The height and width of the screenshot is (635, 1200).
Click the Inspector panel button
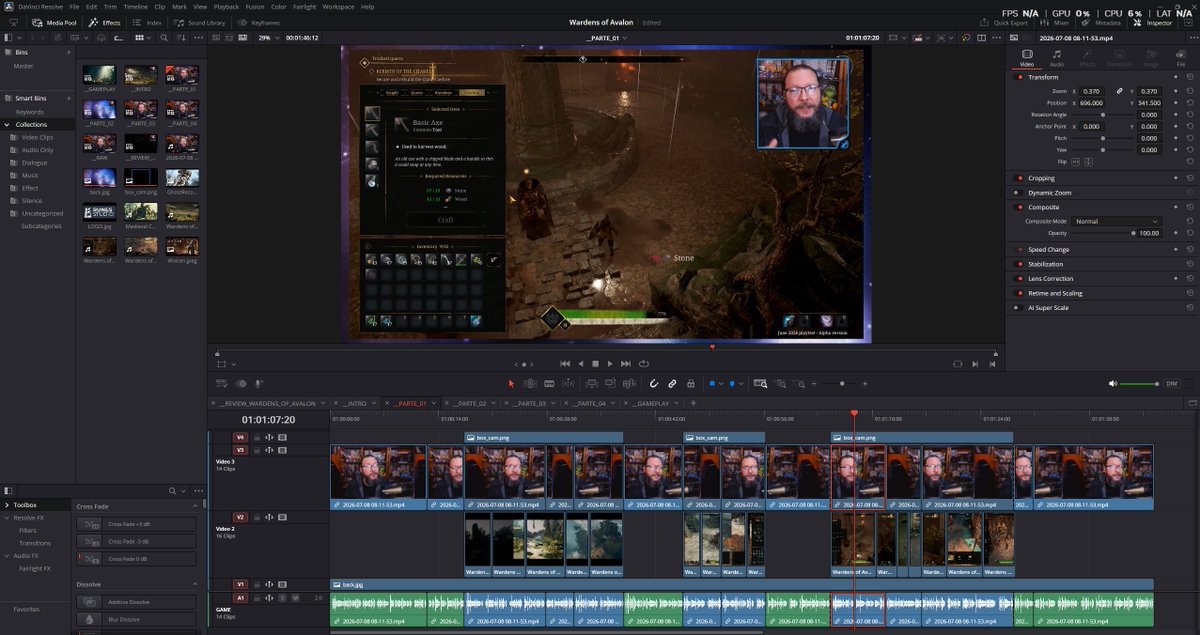(1153, 21)
